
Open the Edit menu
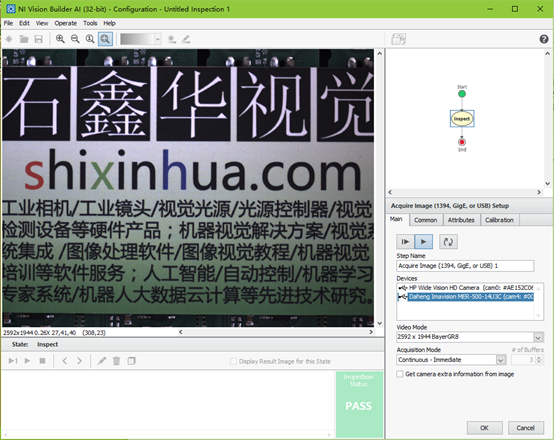[x=24, y=23]
